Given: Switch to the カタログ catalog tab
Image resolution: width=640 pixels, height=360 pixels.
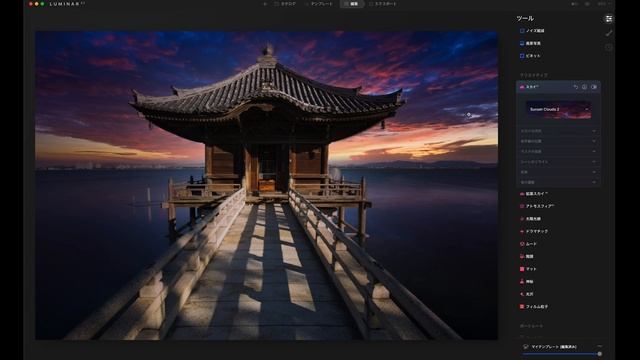Looking at the screenshot, I should [285, 4].
